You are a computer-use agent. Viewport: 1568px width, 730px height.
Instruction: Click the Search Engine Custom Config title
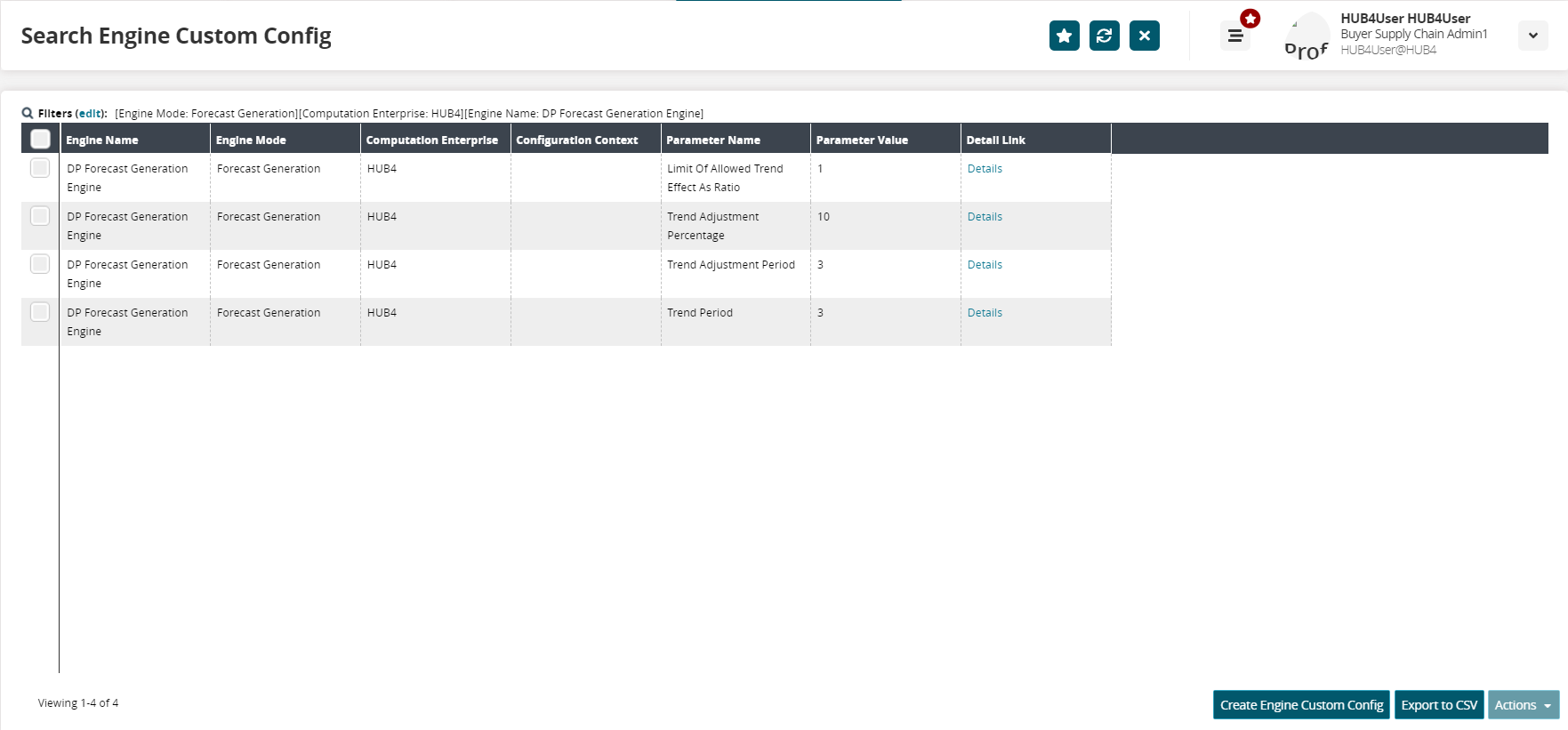coord(176,36)
